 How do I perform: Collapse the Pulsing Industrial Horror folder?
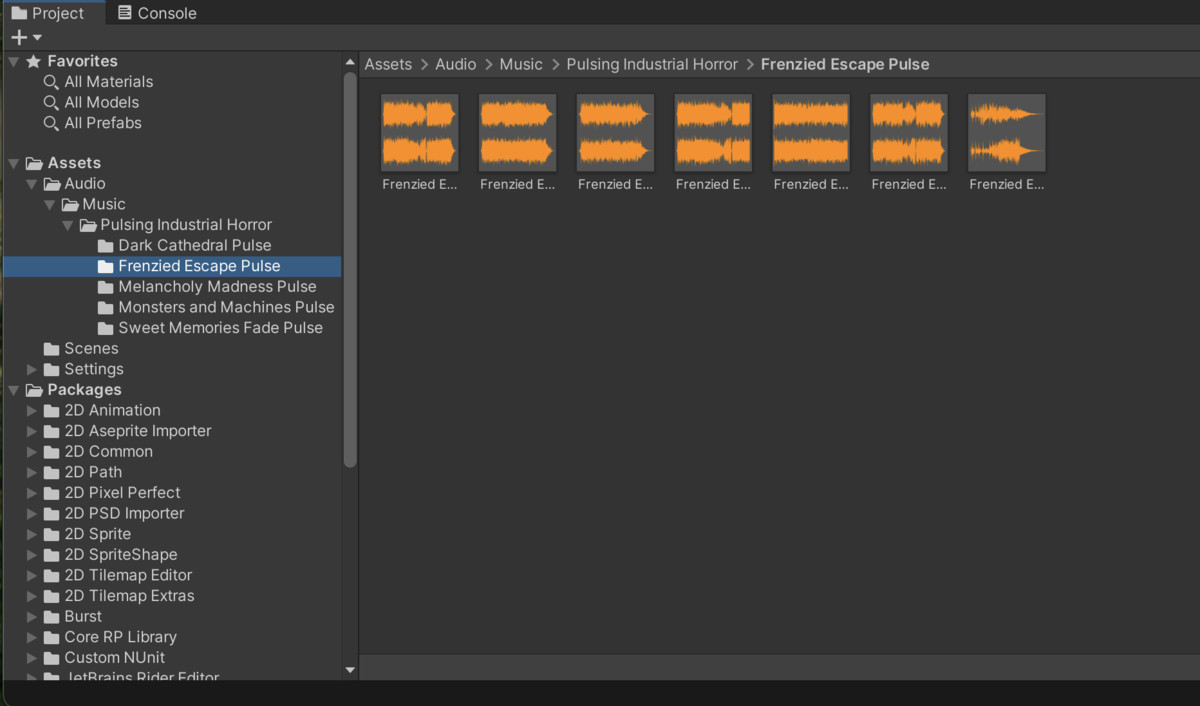pyautogui.click(x=69, y=225)
